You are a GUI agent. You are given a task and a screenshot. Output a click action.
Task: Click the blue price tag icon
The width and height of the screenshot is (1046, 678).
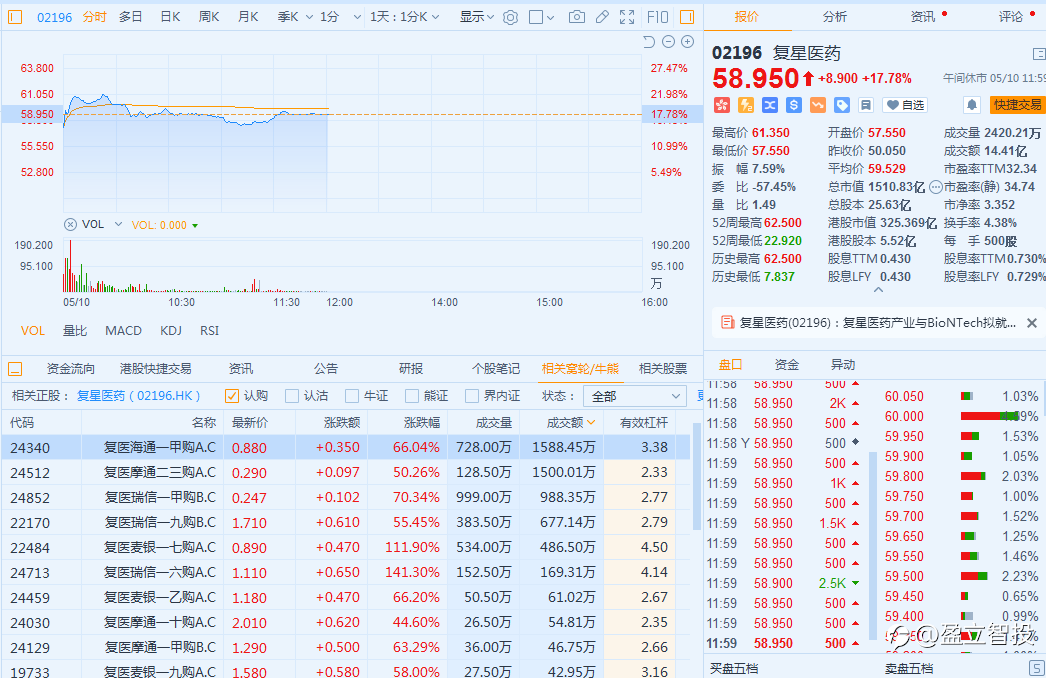click(842, 105)
